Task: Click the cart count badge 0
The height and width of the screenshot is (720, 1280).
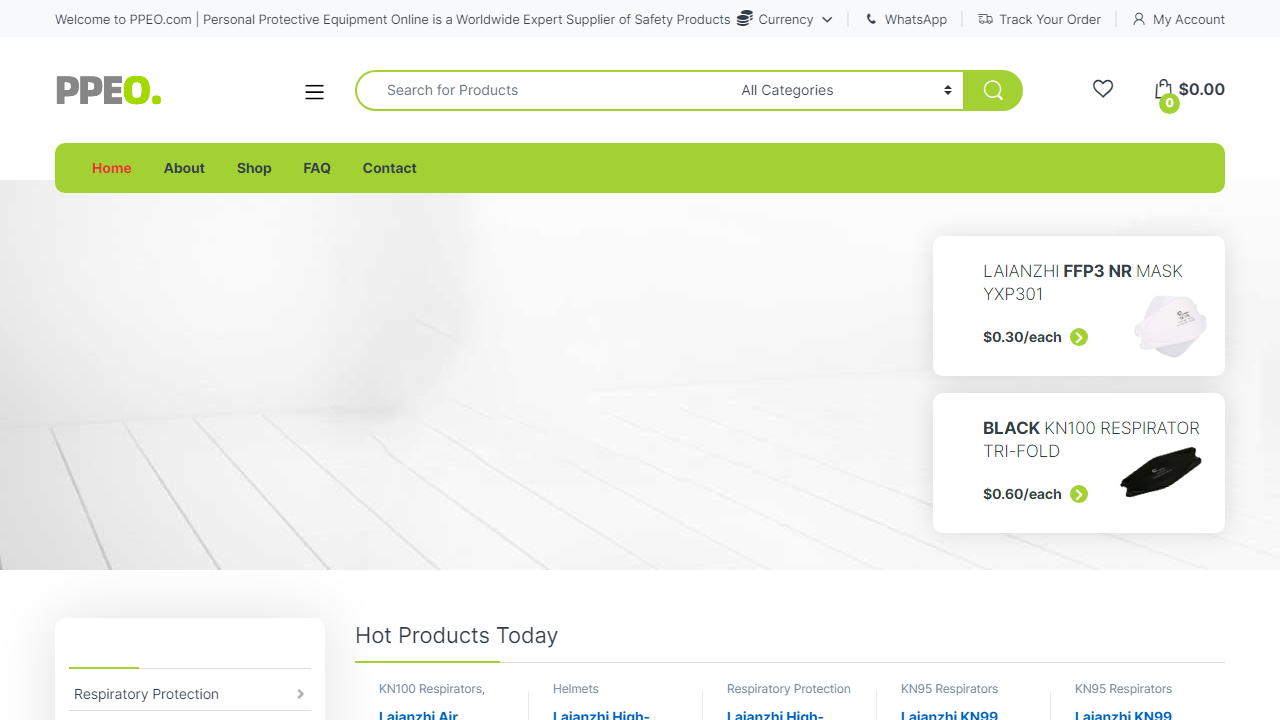Action: pos(1169,103)
